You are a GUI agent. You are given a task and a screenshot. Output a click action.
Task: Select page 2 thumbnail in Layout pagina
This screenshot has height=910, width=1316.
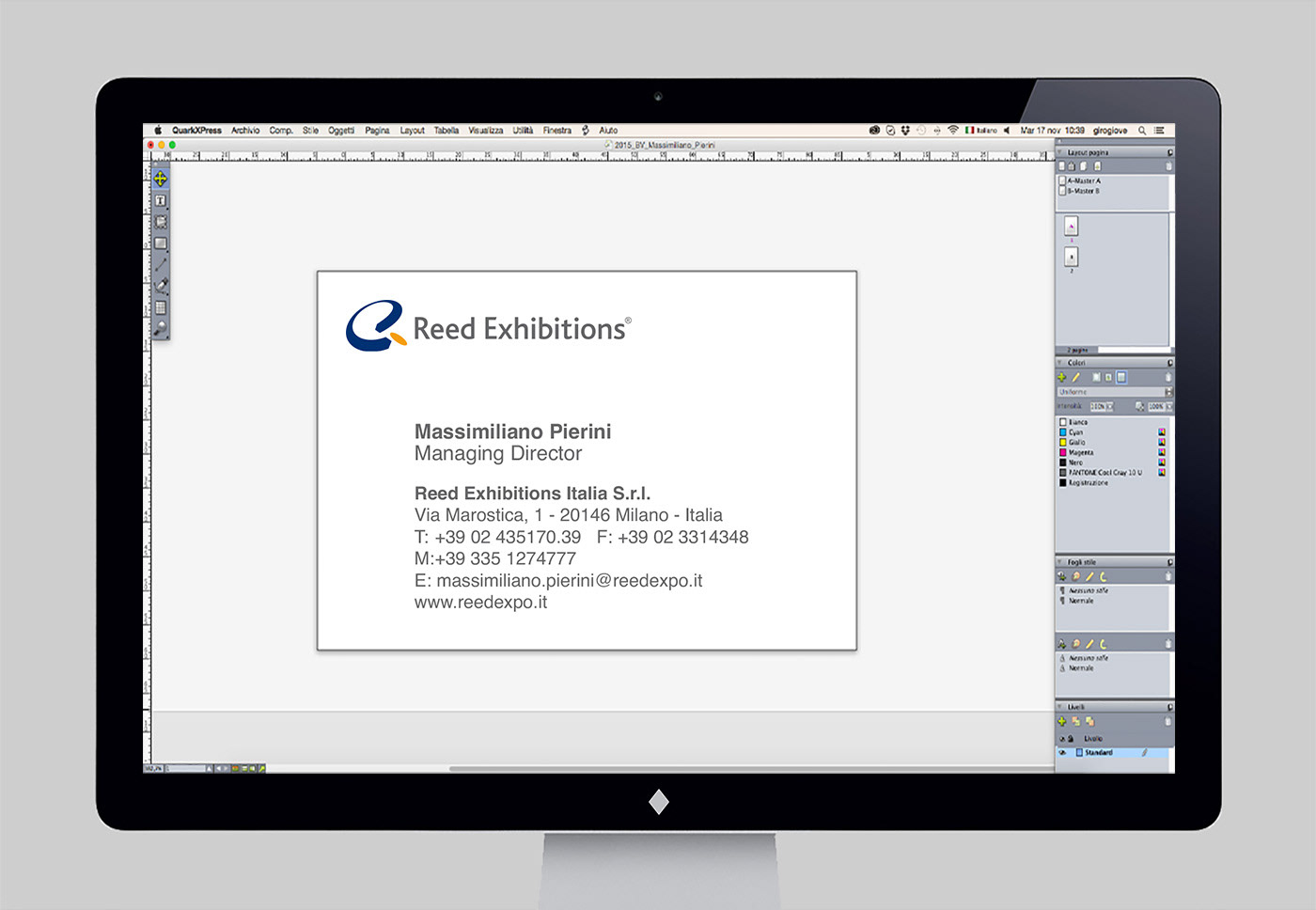pyautogui.click(x=1072, y=257)
